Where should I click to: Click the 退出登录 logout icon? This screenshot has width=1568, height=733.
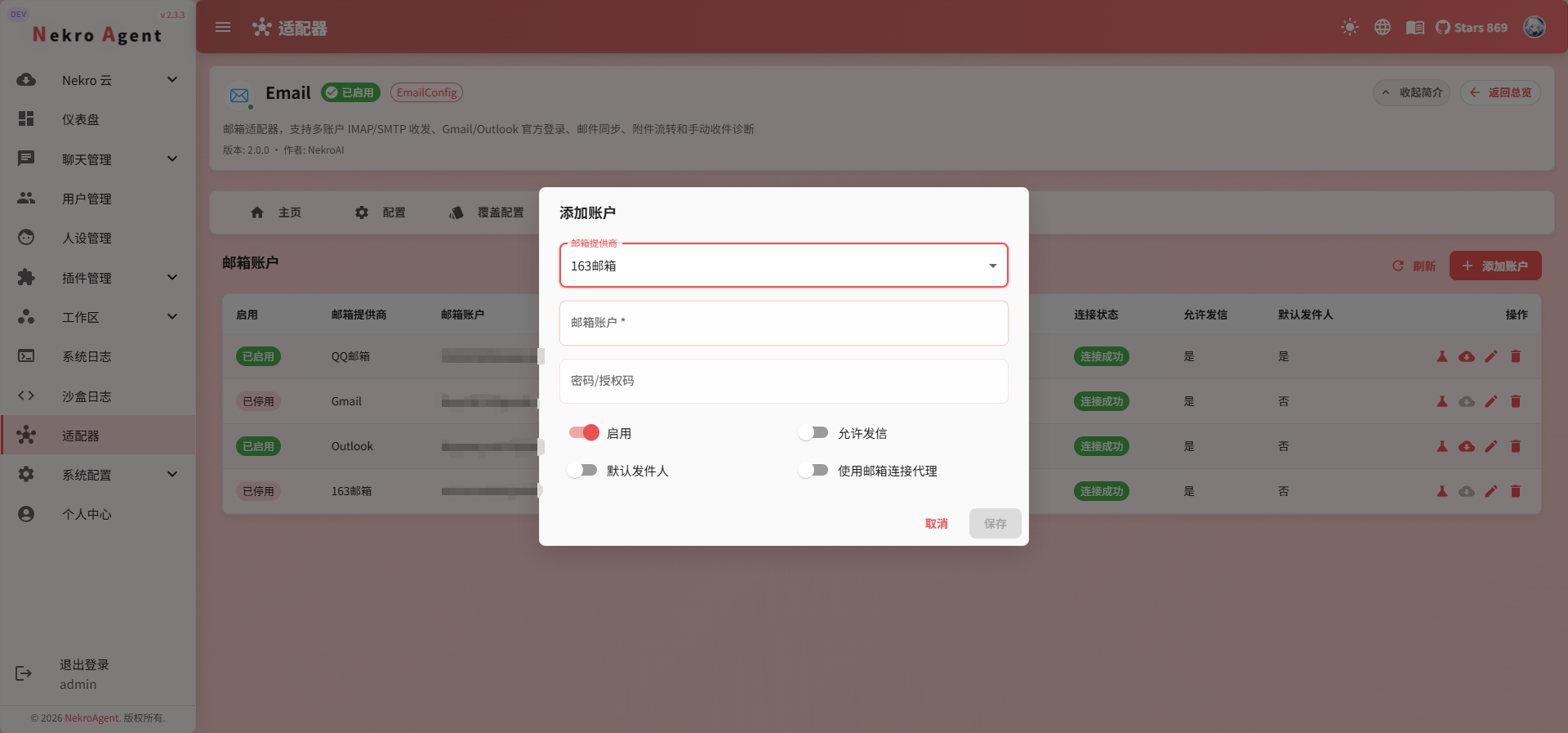coord(24,673)
